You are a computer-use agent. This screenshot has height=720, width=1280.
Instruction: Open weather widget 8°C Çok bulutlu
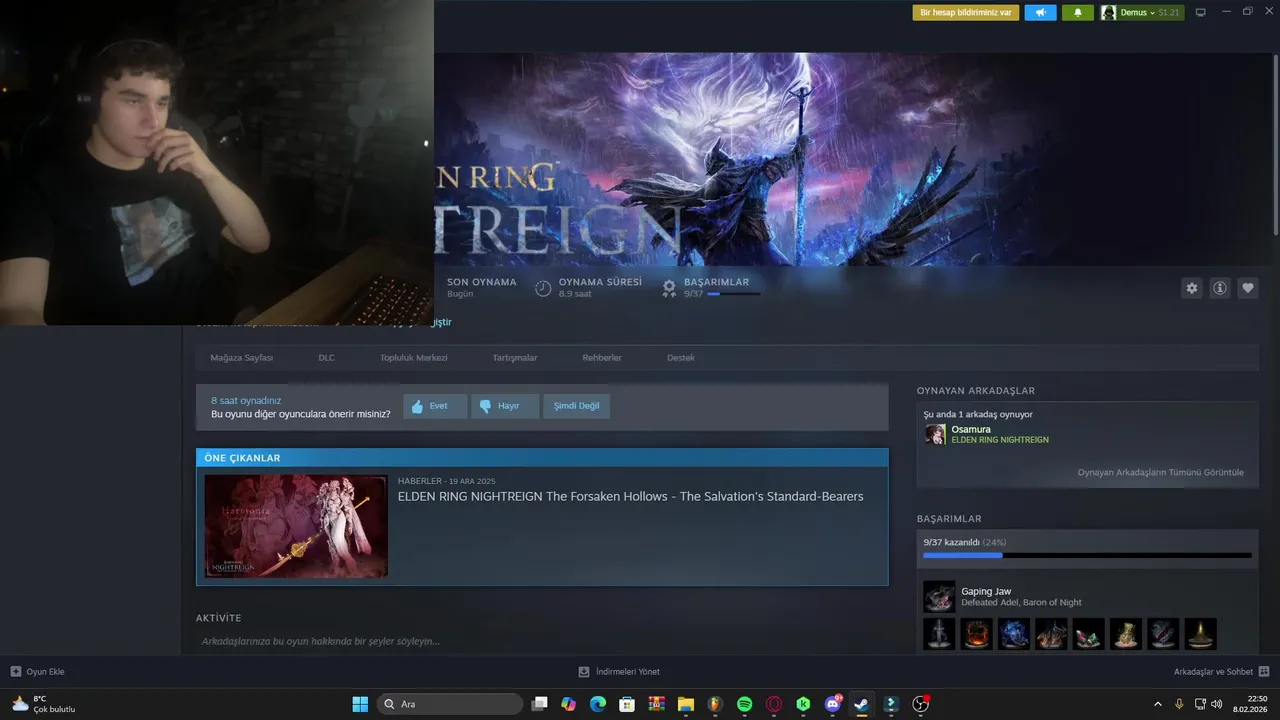pos(43,704)
